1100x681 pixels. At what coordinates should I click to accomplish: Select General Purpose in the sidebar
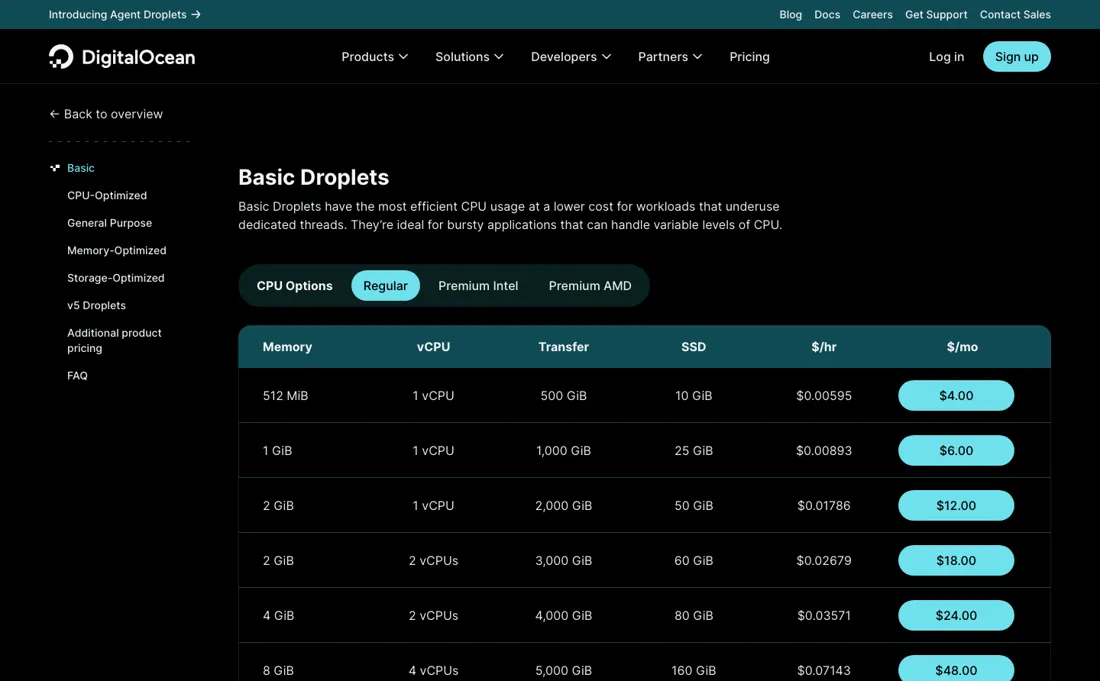click(x=109, y=222)
